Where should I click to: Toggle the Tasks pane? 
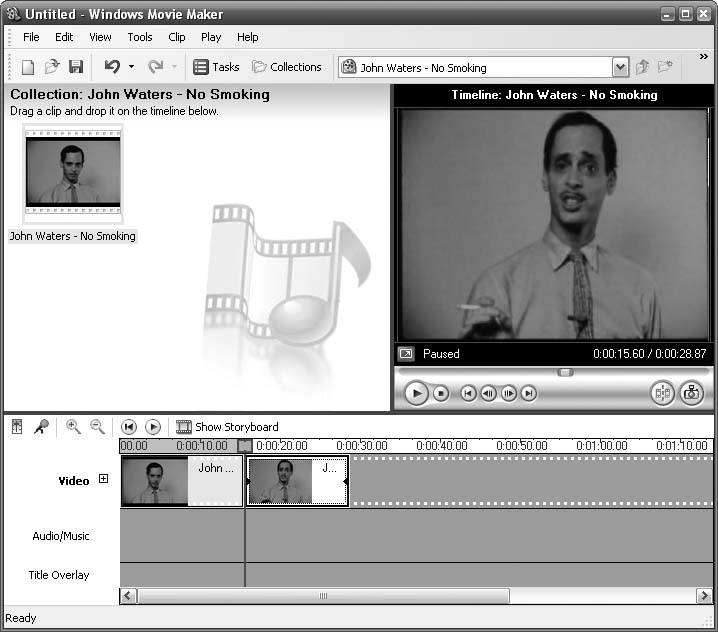[x=216, y=67]
